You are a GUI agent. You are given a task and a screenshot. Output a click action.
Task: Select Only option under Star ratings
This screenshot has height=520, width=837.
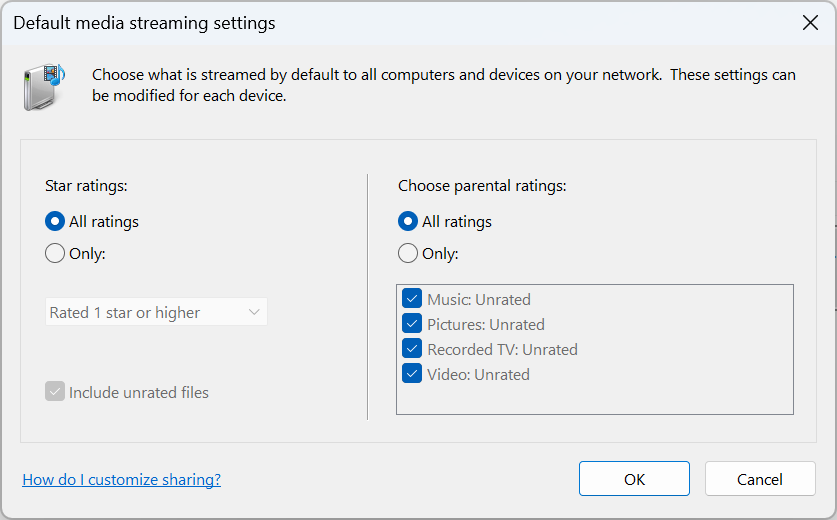tap(55, 253)
